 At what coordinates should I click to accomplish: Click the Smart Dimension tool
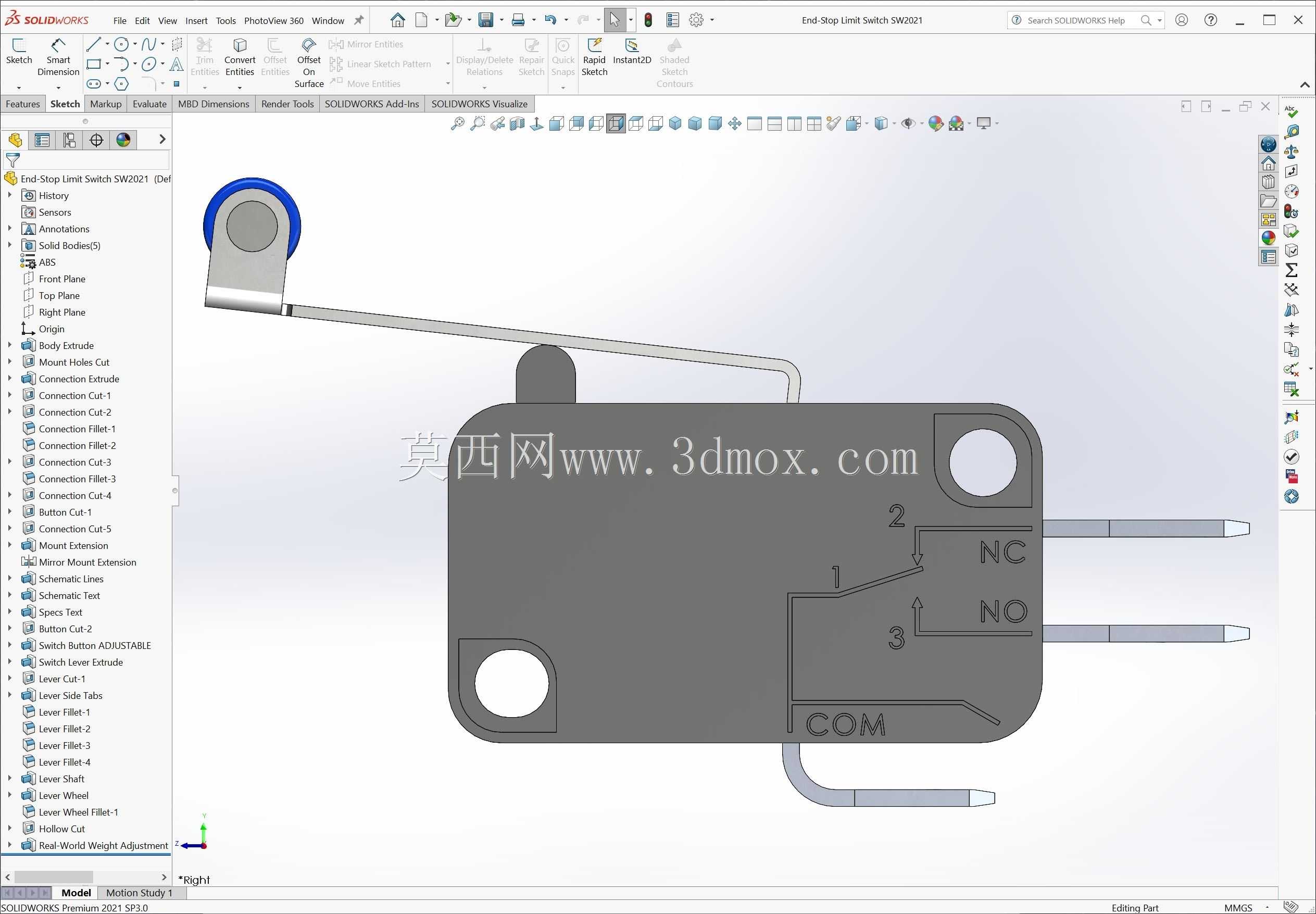click(x=58, y=57)
